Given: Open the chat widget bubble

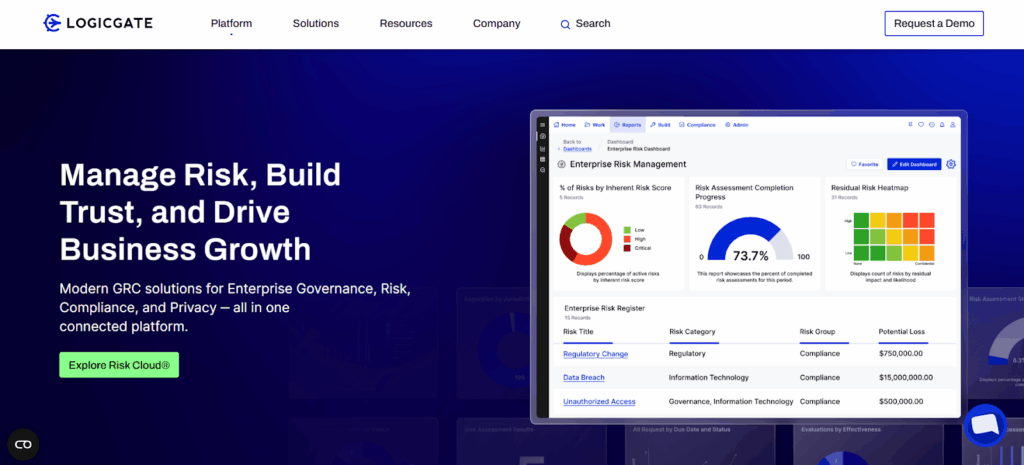Looking at the screenshot, I should point(985,425).
